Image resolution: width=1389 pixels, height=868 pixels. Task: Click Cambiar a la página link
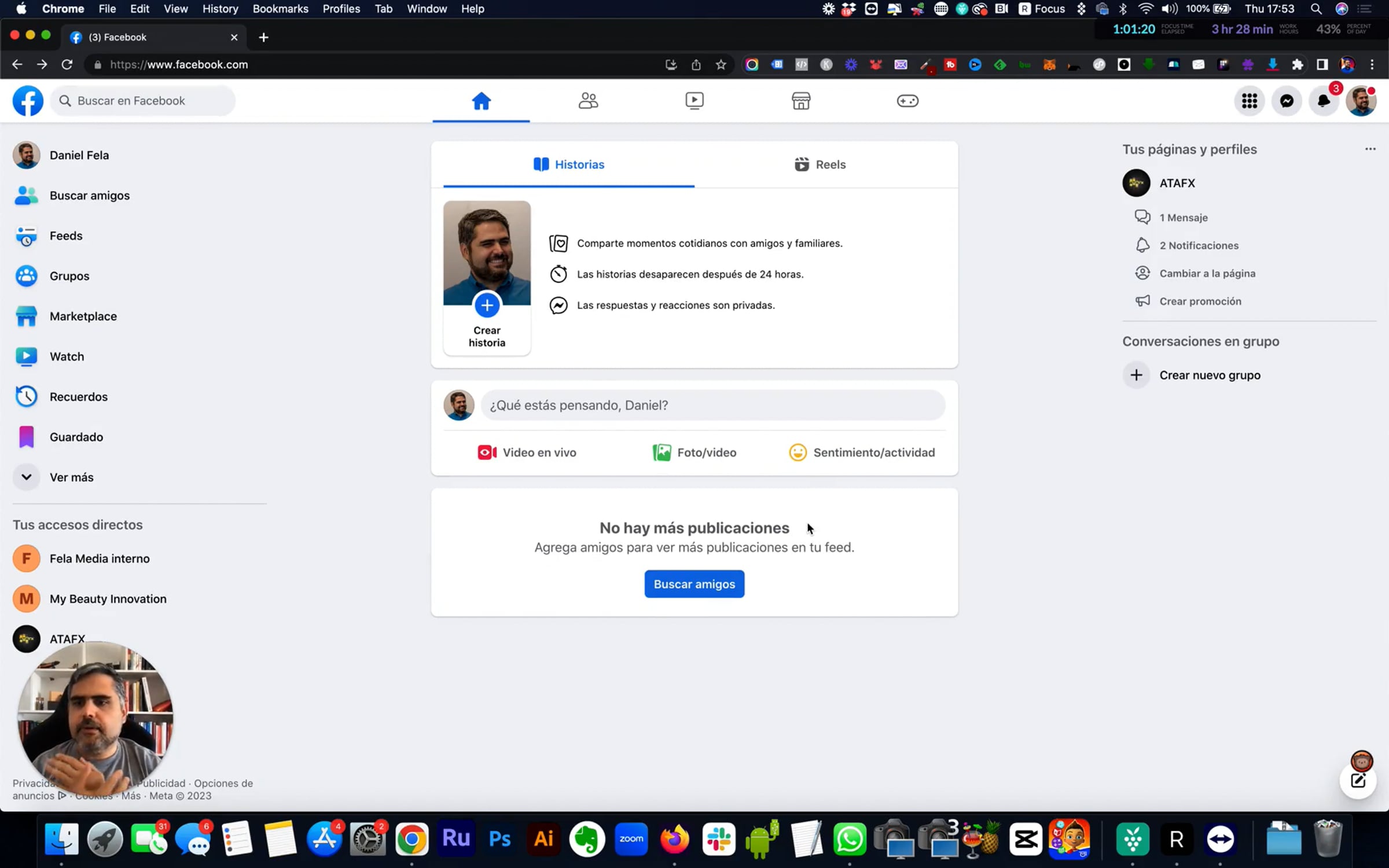pos(1207,274)
